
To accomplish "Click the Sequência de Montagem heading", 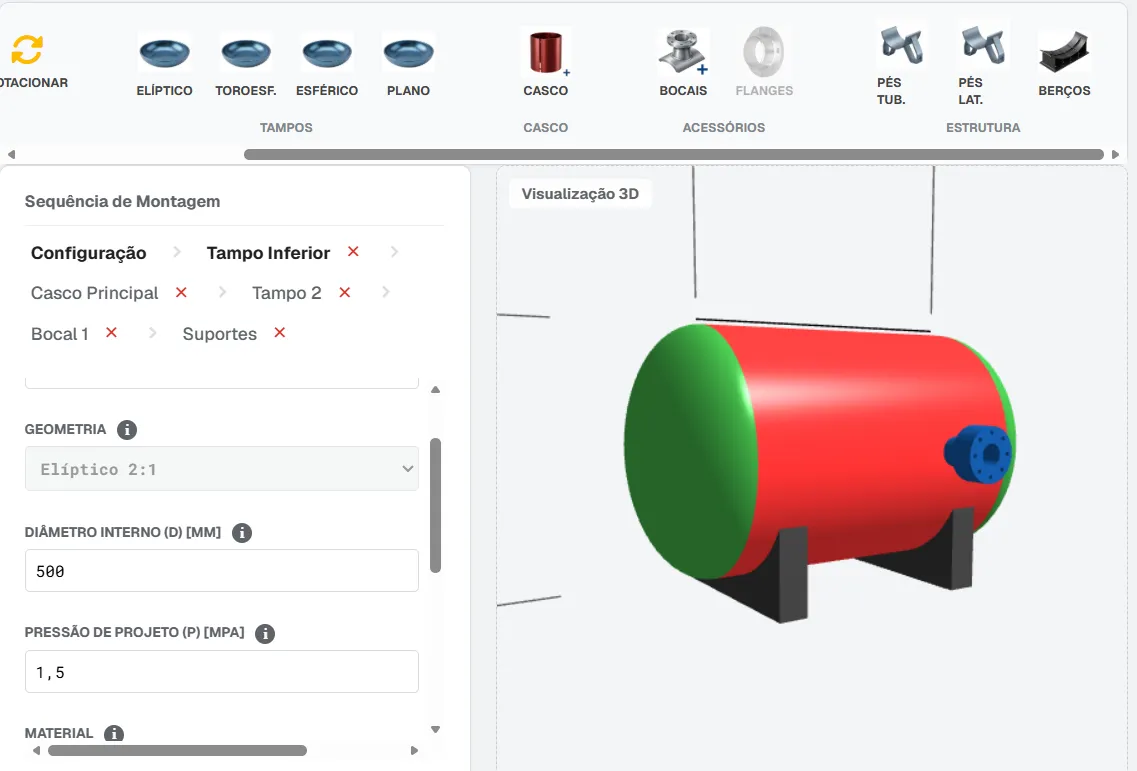I will [x=123, y=202].
